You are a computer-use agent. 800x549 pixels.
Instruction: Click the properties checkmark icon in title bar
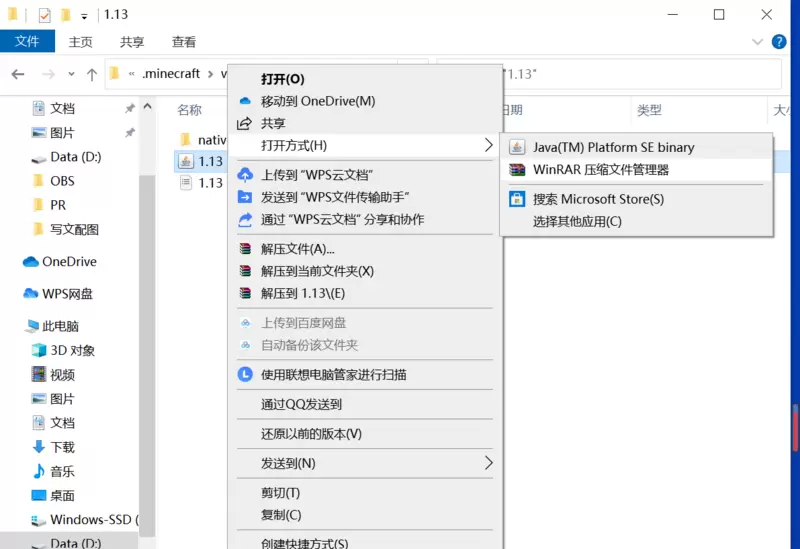point(44,15)
